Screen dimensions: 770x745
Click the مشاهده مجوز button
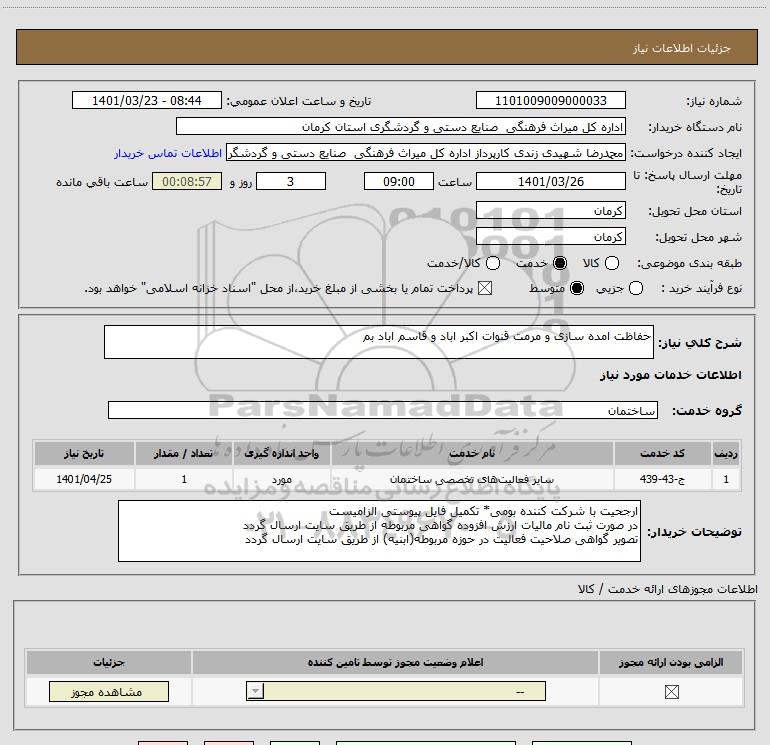point(109,691)
